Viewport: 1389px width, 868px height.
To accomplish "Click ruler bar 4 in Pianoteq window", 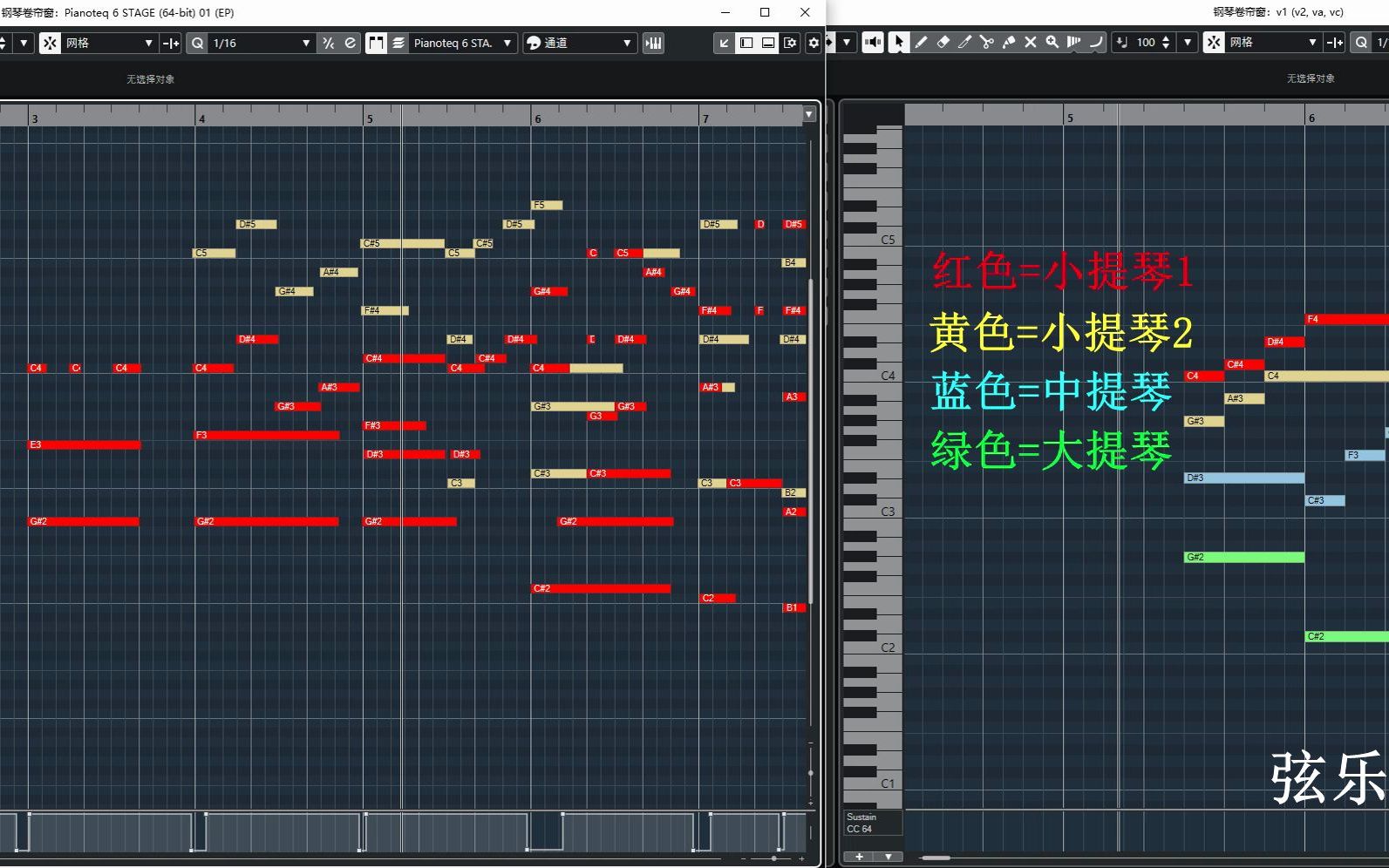I will click(x=201, y=119).
